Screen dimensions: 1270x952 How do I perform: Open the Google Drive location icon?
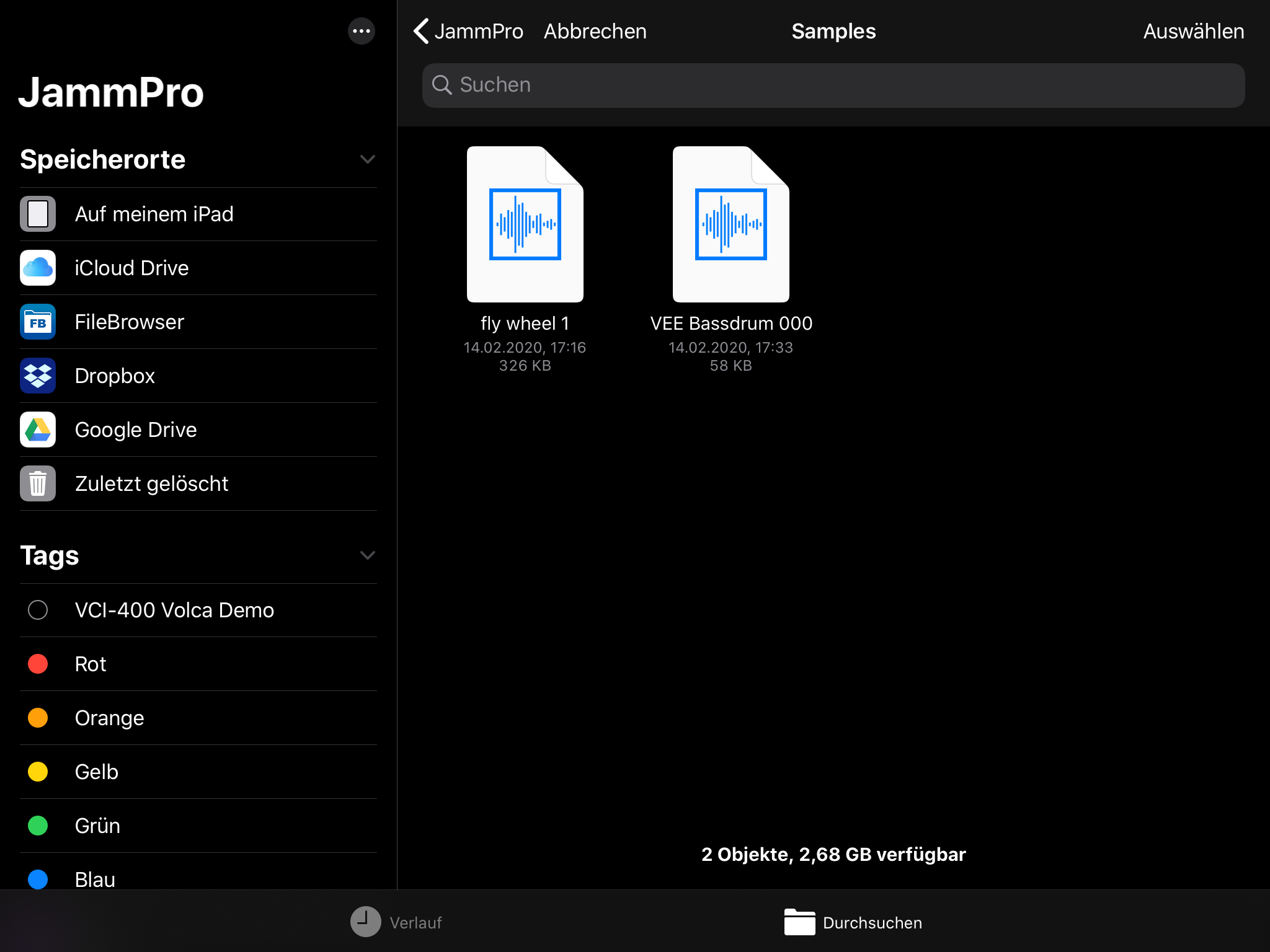click(x=38, y=430)
